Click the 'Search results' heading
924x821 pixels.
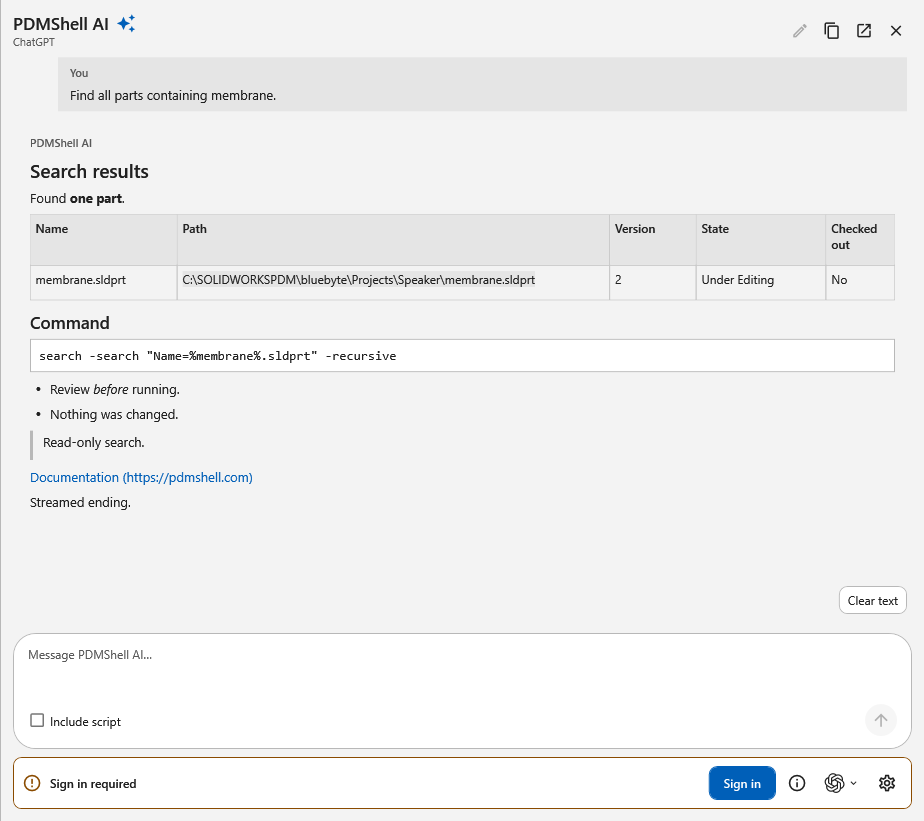[89, 172]
